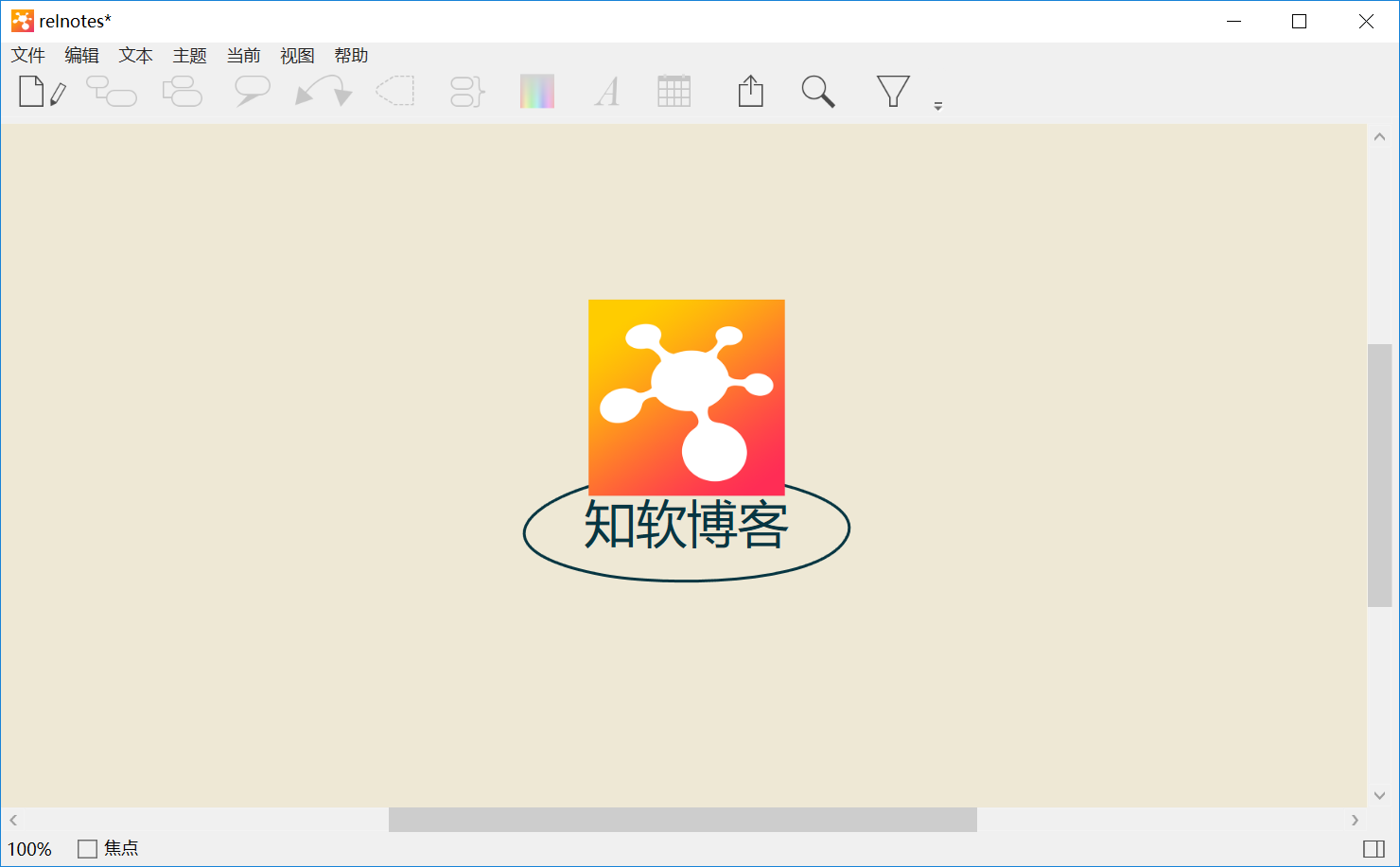This screenshot has width=1400, height=867.
Task: Open the 当前 menu
Action: pos(244,56)
